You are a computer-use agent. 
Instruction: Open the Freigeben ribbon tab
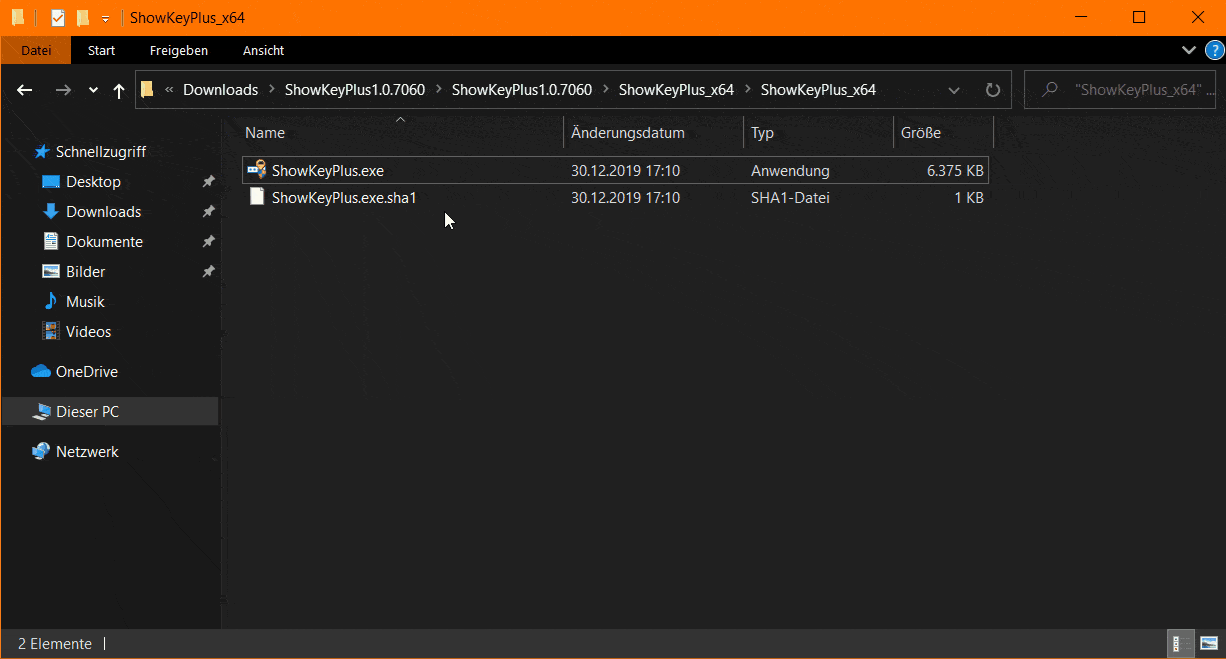[179, 50]
